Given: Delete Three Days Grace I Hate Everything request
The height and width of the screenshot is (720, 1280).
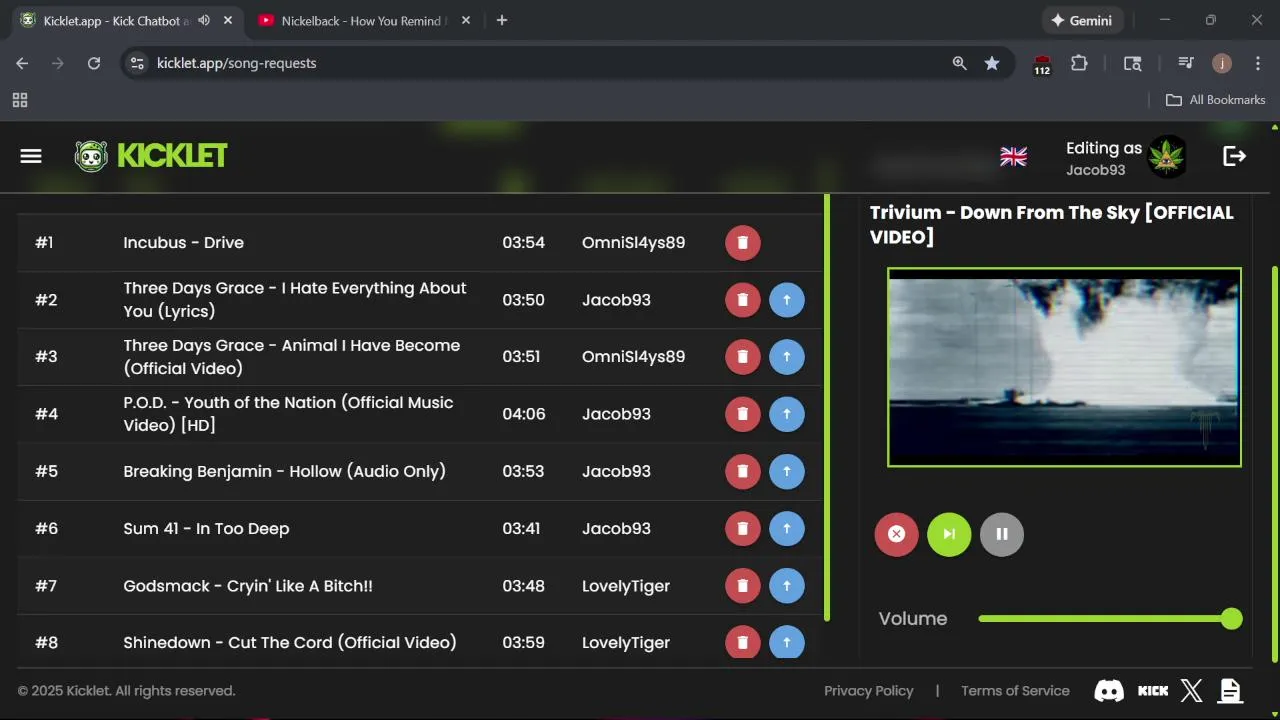Looking at the screenshot, I should (743, 300).
